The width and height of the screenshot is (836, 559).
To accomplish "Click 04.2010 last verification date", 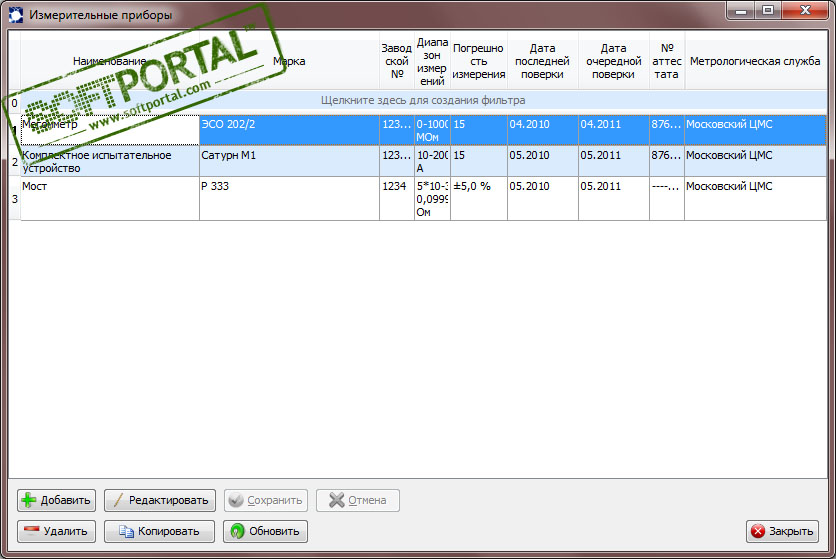I will [x=543, y=130].
